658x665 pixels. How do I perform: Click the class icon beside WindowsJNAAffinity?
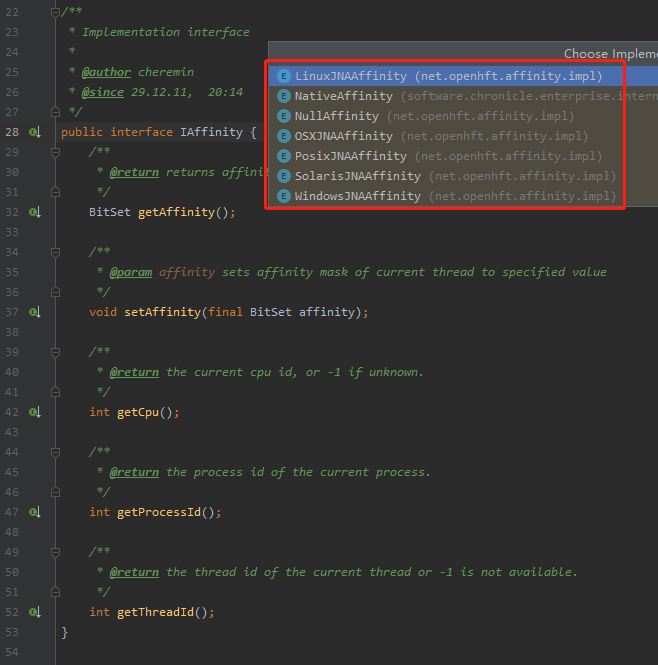pos(284,196)
